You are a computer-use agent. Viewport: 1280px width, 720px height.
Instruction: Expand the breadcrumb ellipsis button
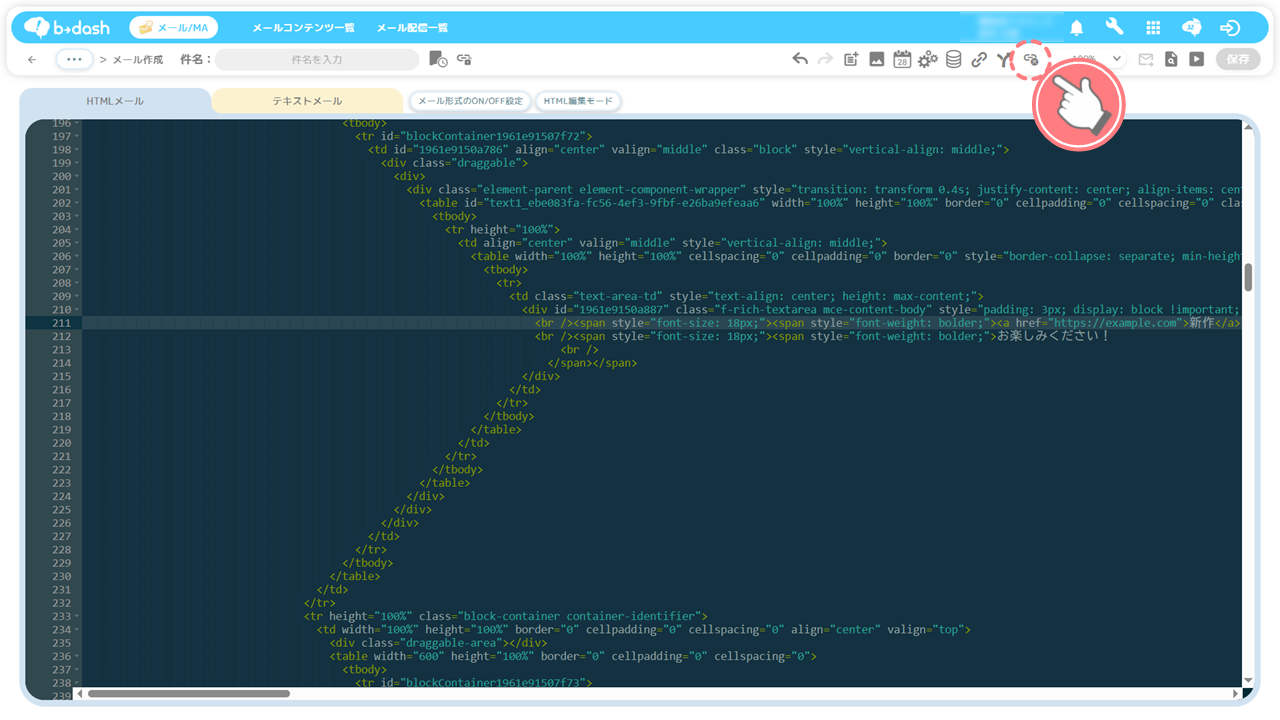point(74,59)
